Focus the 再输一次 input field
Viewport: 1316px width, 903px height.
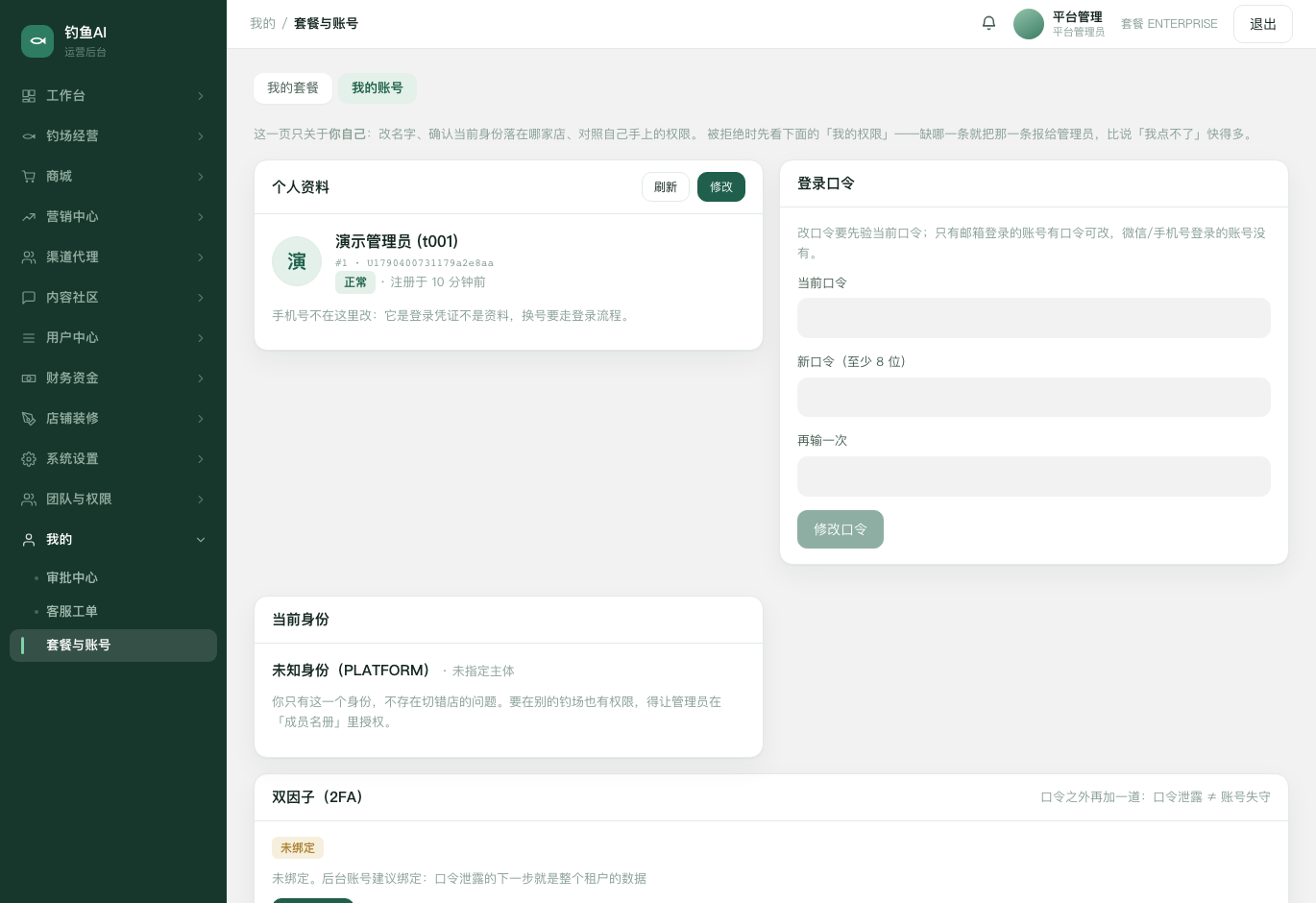(x=1034, y=476)
